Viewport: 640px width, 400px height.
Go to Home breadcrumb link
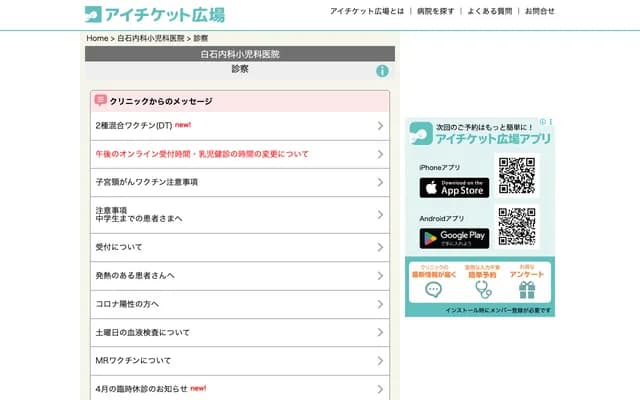pos(97,38)
